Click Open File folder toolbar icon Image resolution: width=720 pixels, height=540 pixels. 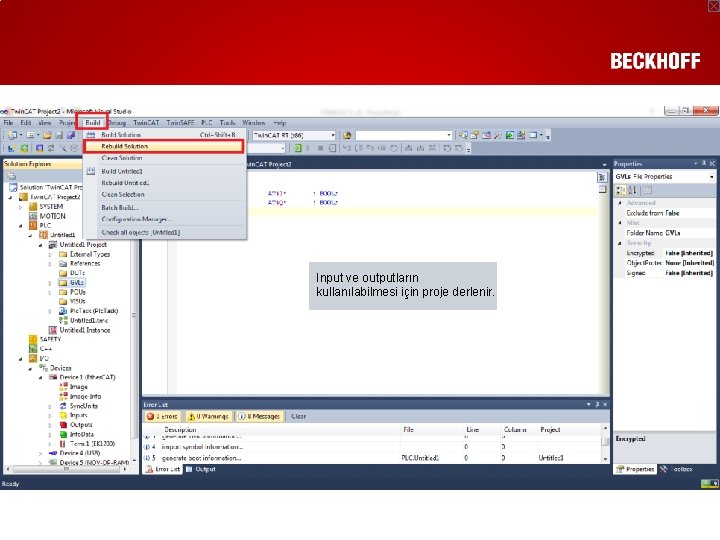47,135
